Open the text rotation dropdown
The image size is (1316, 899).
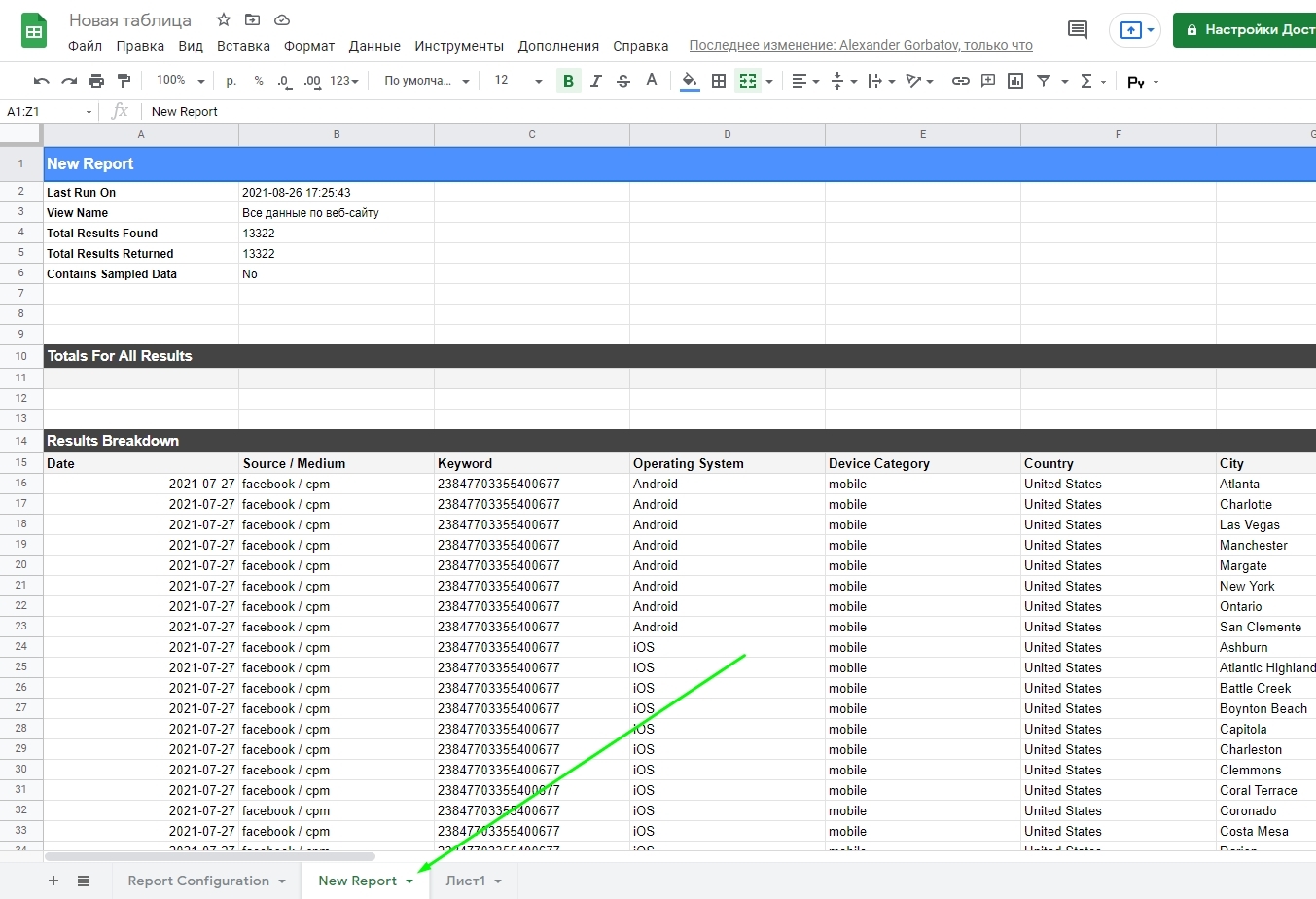(919, 81)
